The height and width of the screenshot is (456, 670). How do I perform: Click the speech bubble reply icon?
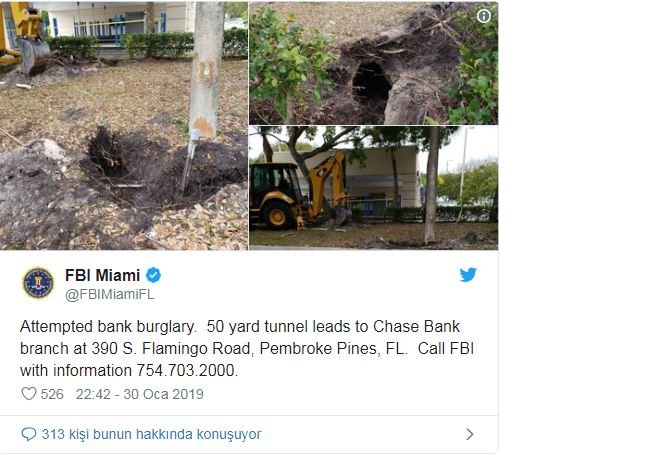(29, 434)
